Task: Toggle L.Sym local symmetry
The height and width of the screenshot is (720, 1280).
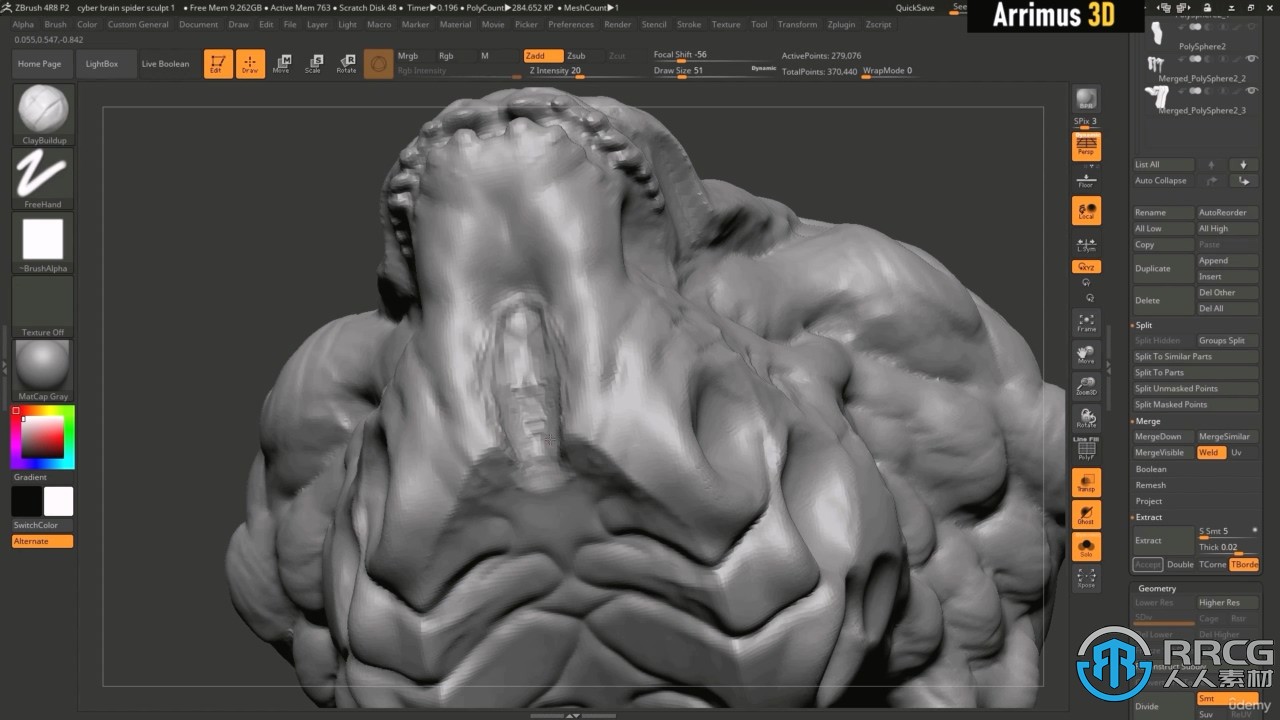Action: pyautogui.click(x=1086, y=244)
